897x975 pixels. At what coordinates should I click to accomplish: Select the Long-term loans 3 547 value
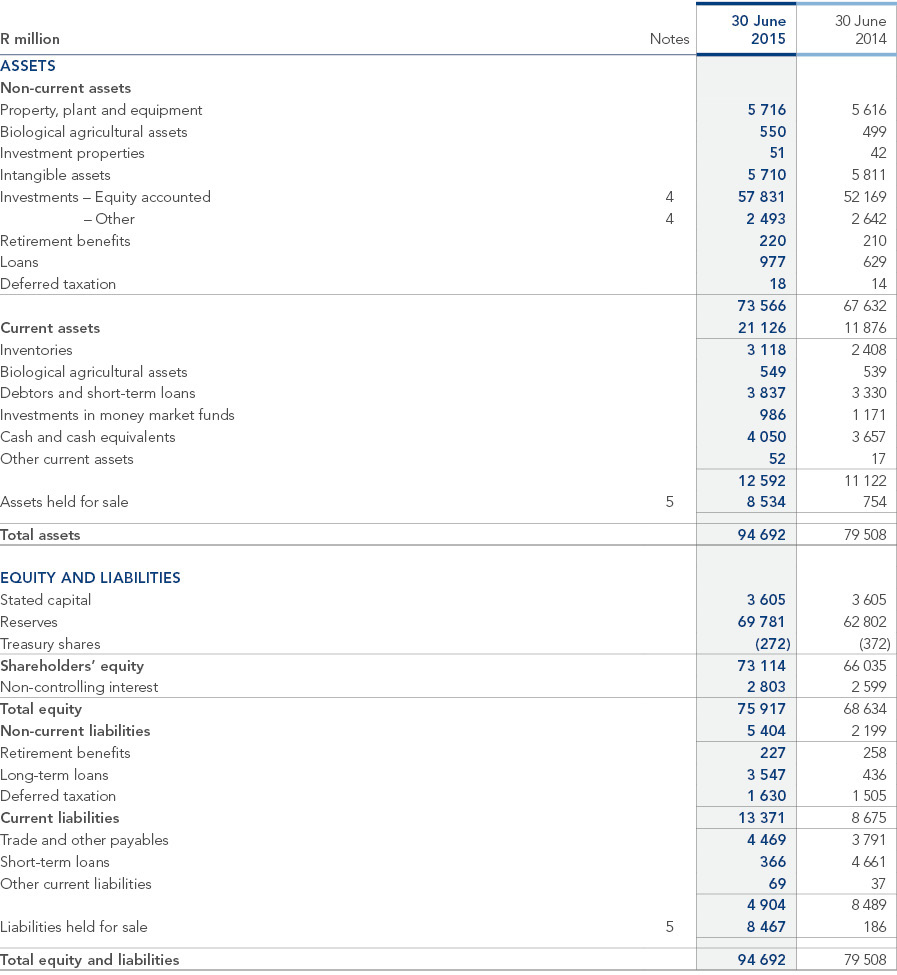pos(766,775)
